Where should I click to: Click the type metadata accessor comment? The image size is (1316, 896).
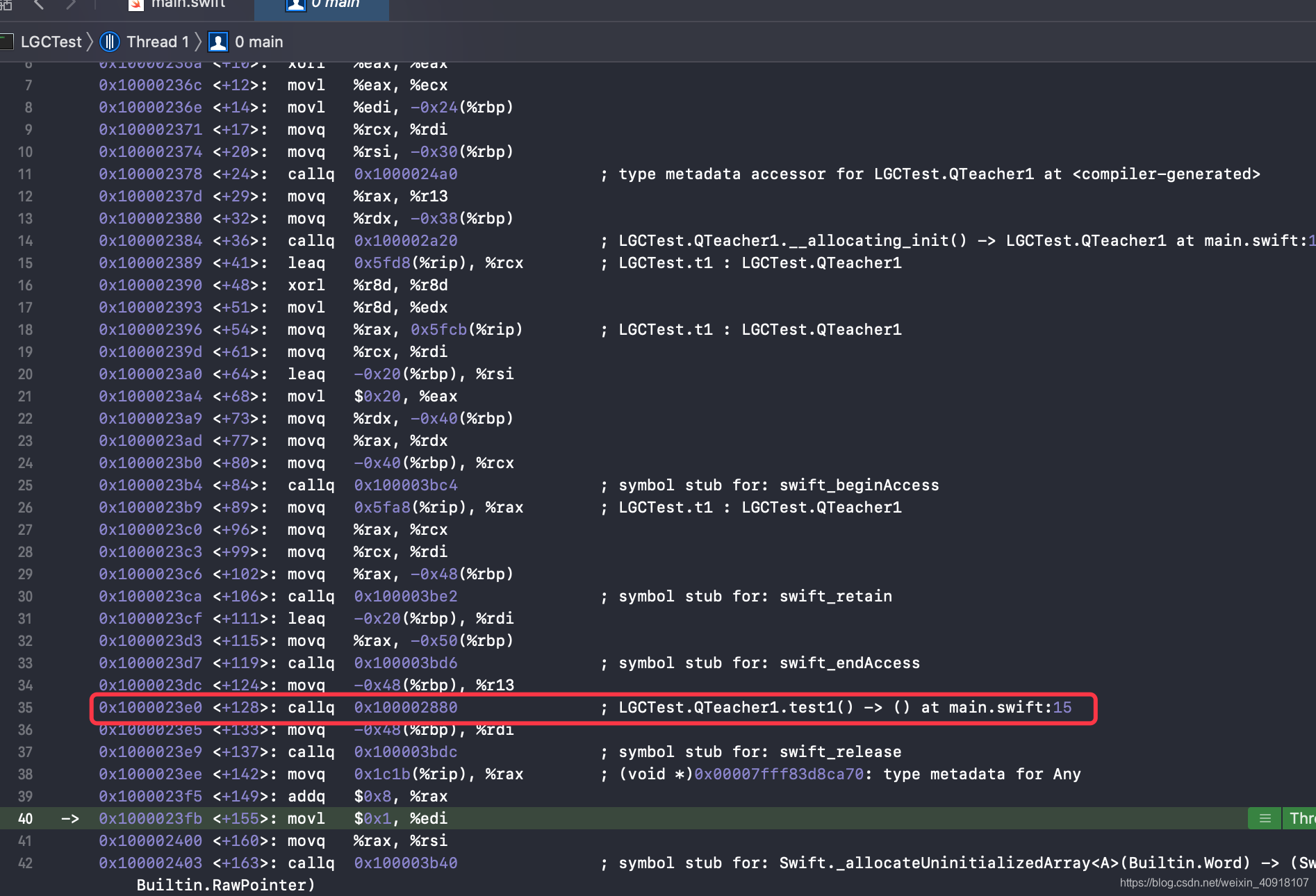939,174
